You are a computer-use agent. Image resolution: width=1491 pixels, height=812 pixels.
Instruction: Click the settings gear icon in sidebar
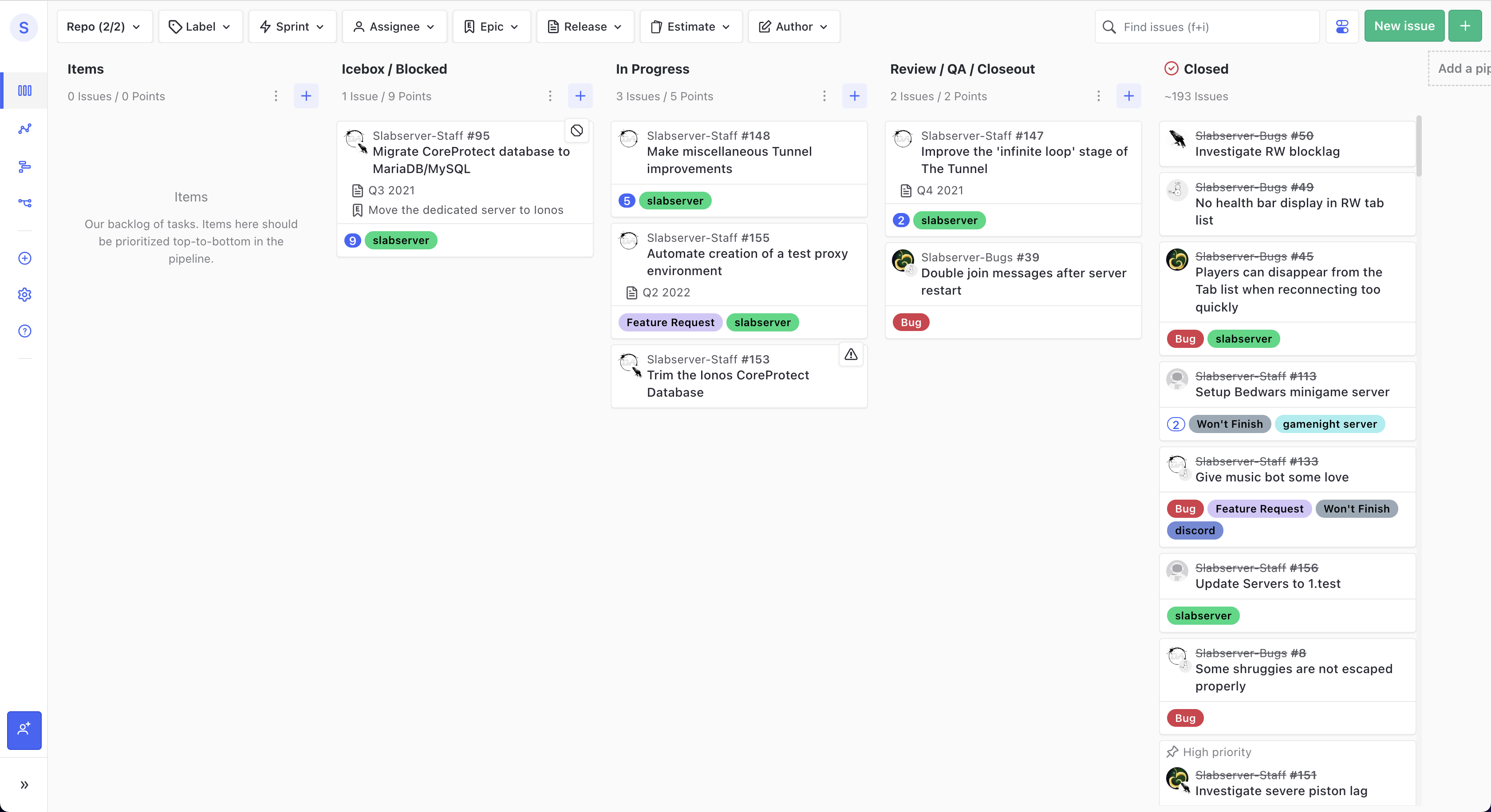pyautogui.click(x=24, y=295)
